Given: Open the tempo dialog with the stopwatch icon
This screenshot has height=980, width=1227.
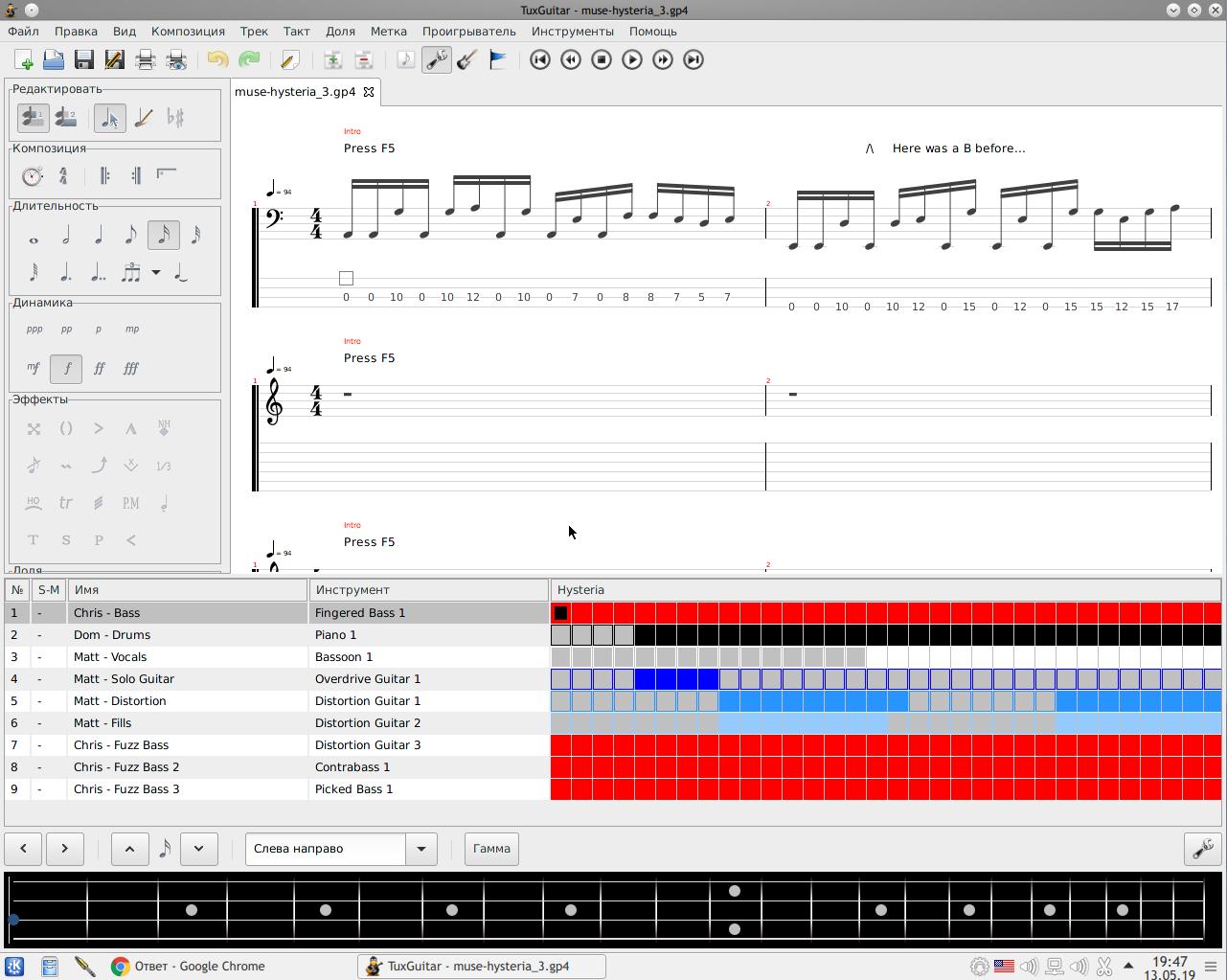Looking at the screenshot, I should click(x=33, y=175).
